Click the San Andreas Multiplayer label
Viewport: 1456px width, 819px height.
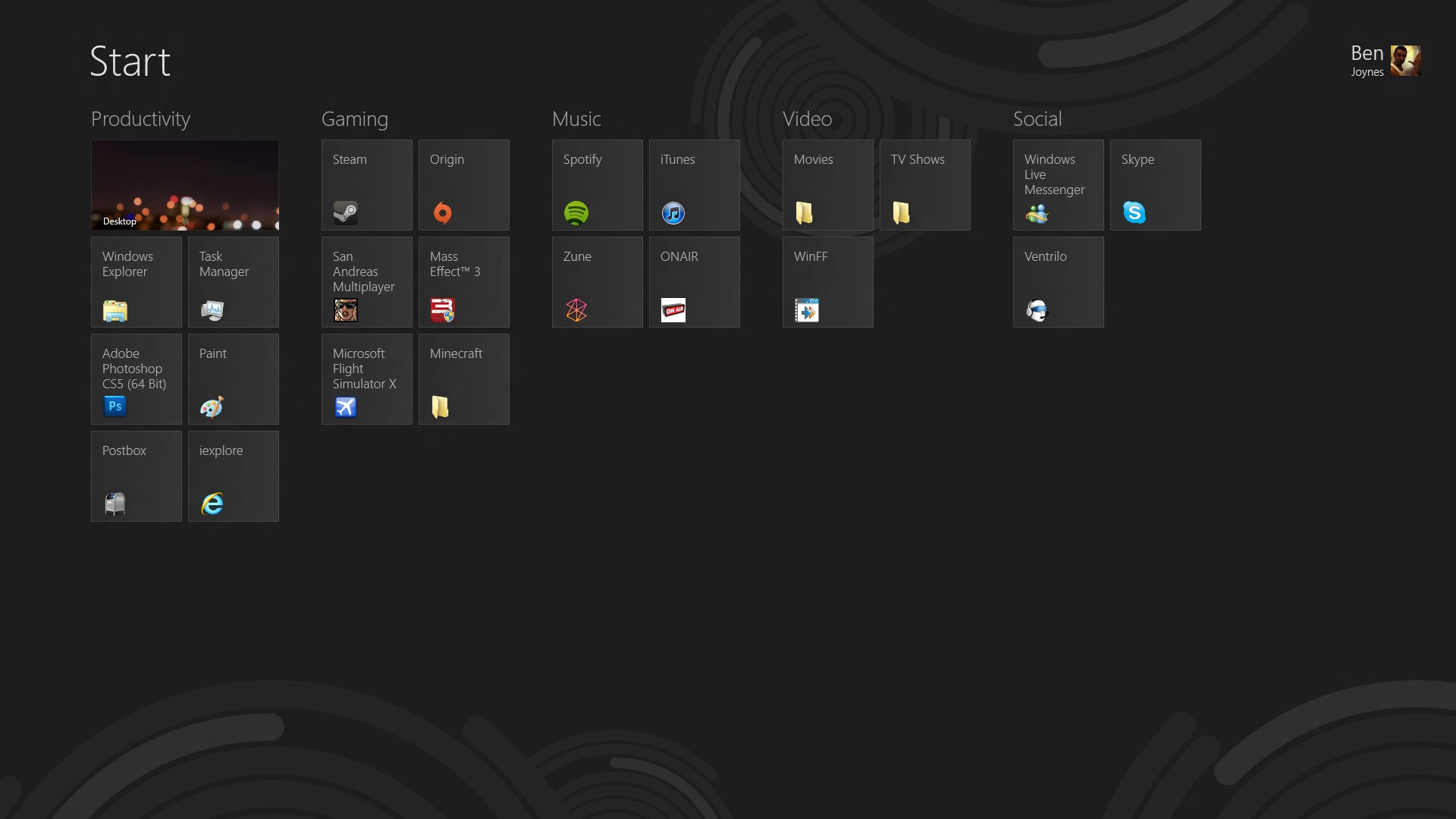tap(363, 271)
